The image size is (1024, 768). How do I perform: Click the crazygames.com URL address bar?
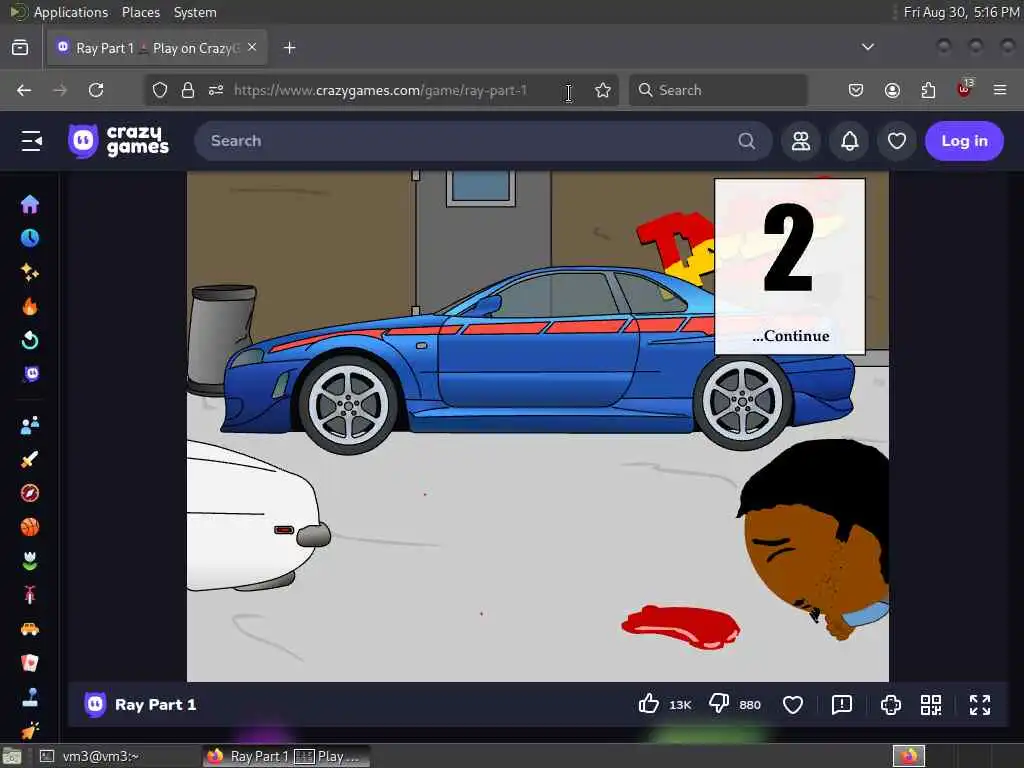[380, 90]
